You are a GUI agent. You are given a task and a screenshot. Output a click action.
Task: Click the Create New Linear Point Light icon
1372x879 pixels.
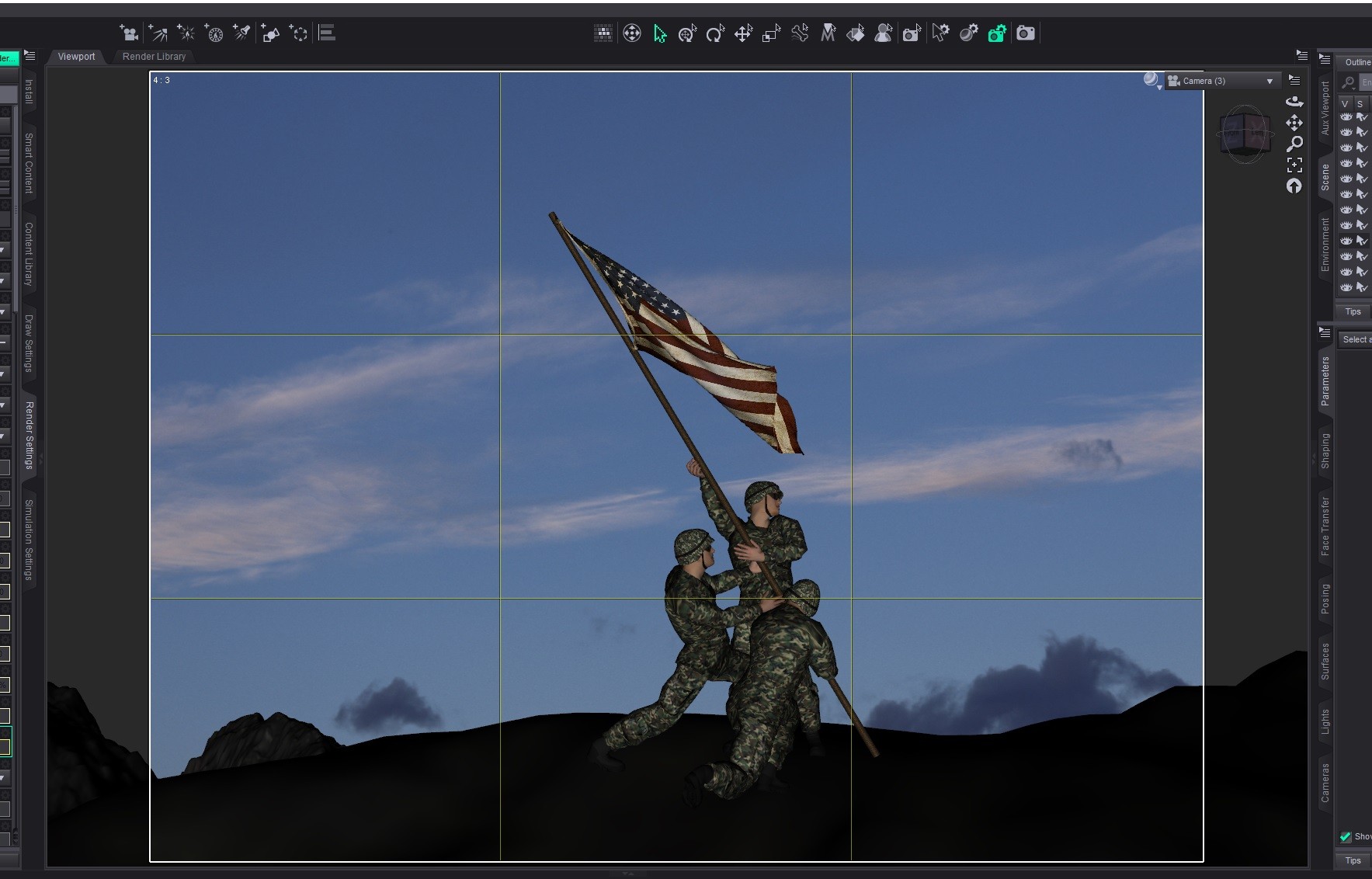(214, 33)
